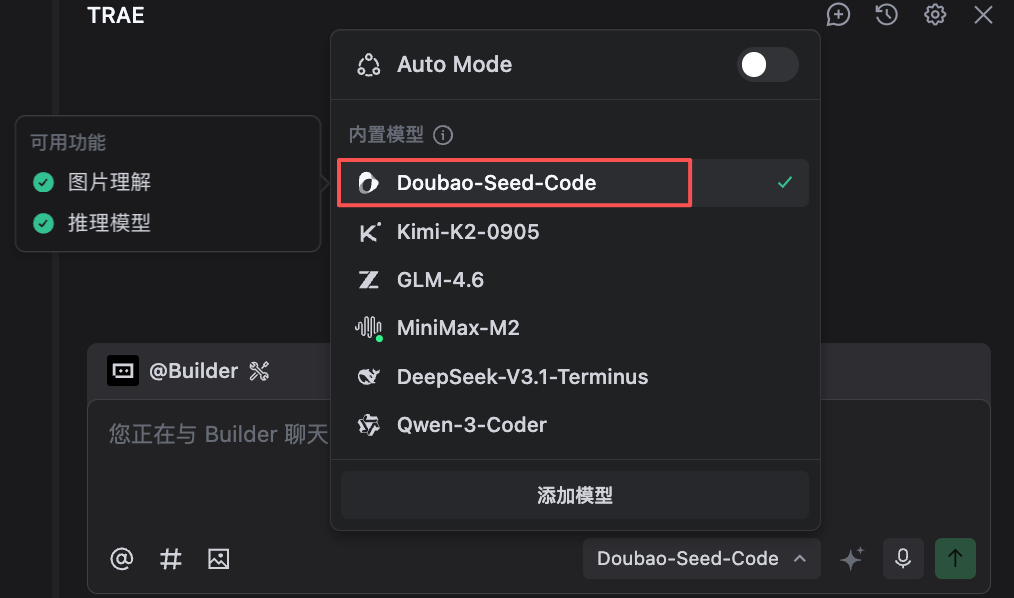Enable Auto Mode switch
Screen dimensions: 1014x598
tap(767, 64)
